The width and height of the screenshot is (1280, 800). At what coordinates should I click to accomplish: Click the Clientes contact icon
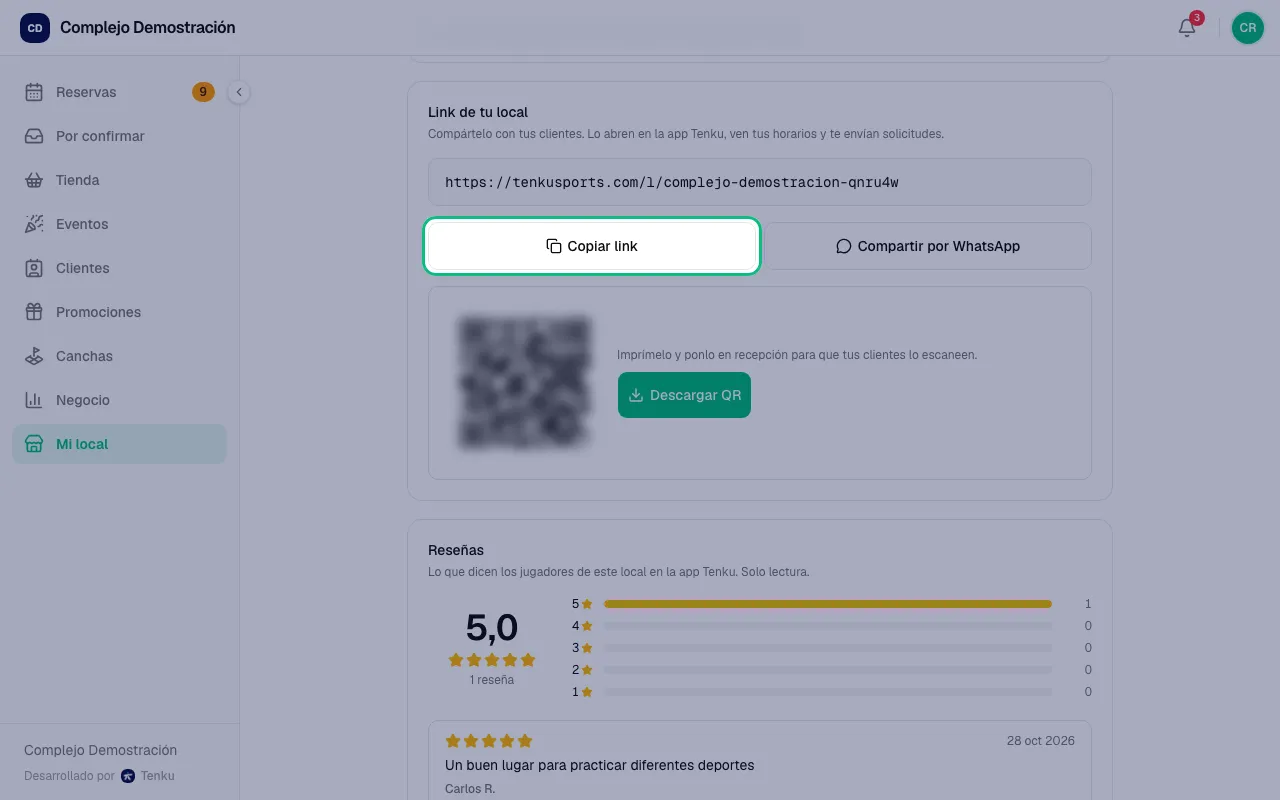click(x=34, y=268)
